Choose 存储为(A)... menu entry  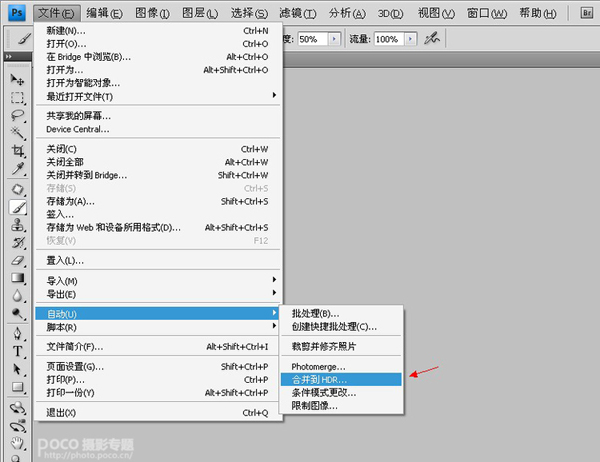(x=158, y=201)
